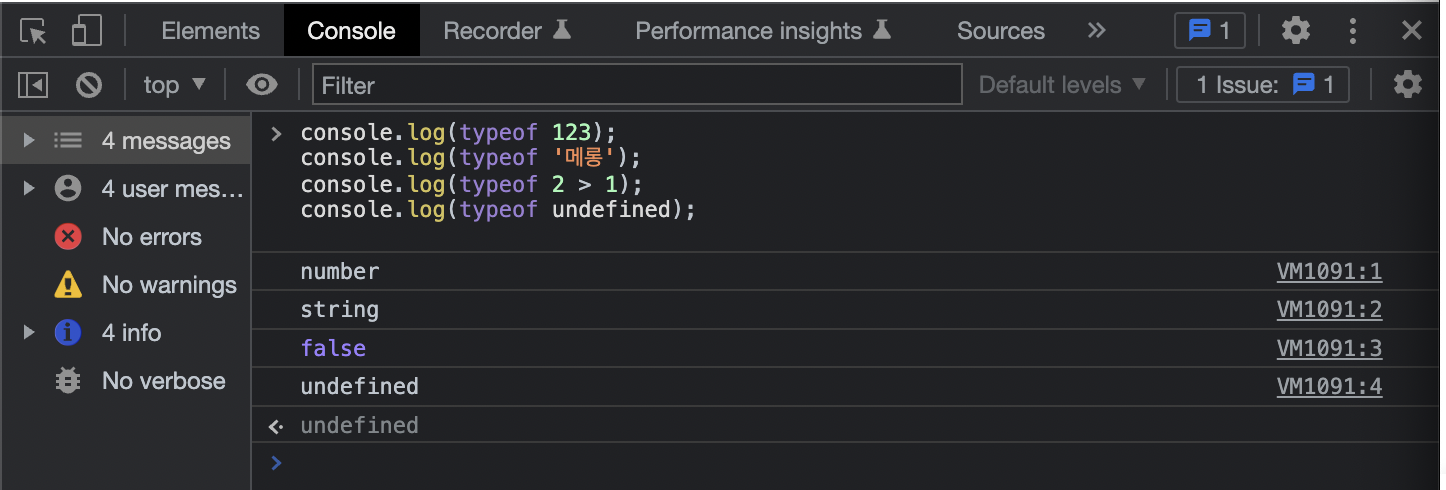Open the VM1091:1 source link
The width and height of the screenshot is (1446, 490).
pos(1329,272)
